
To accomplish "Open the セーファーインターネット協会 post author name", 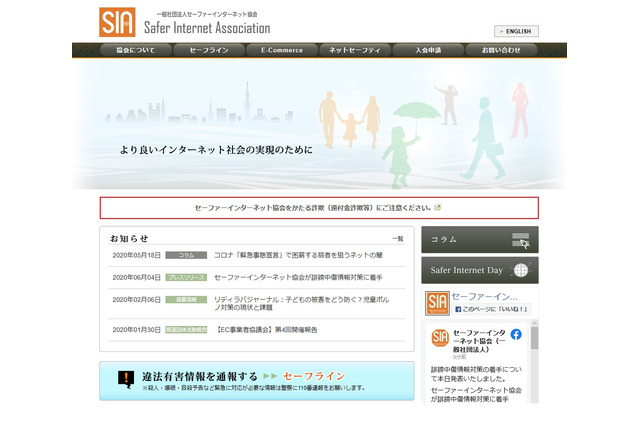I will [x=479, y=341].
